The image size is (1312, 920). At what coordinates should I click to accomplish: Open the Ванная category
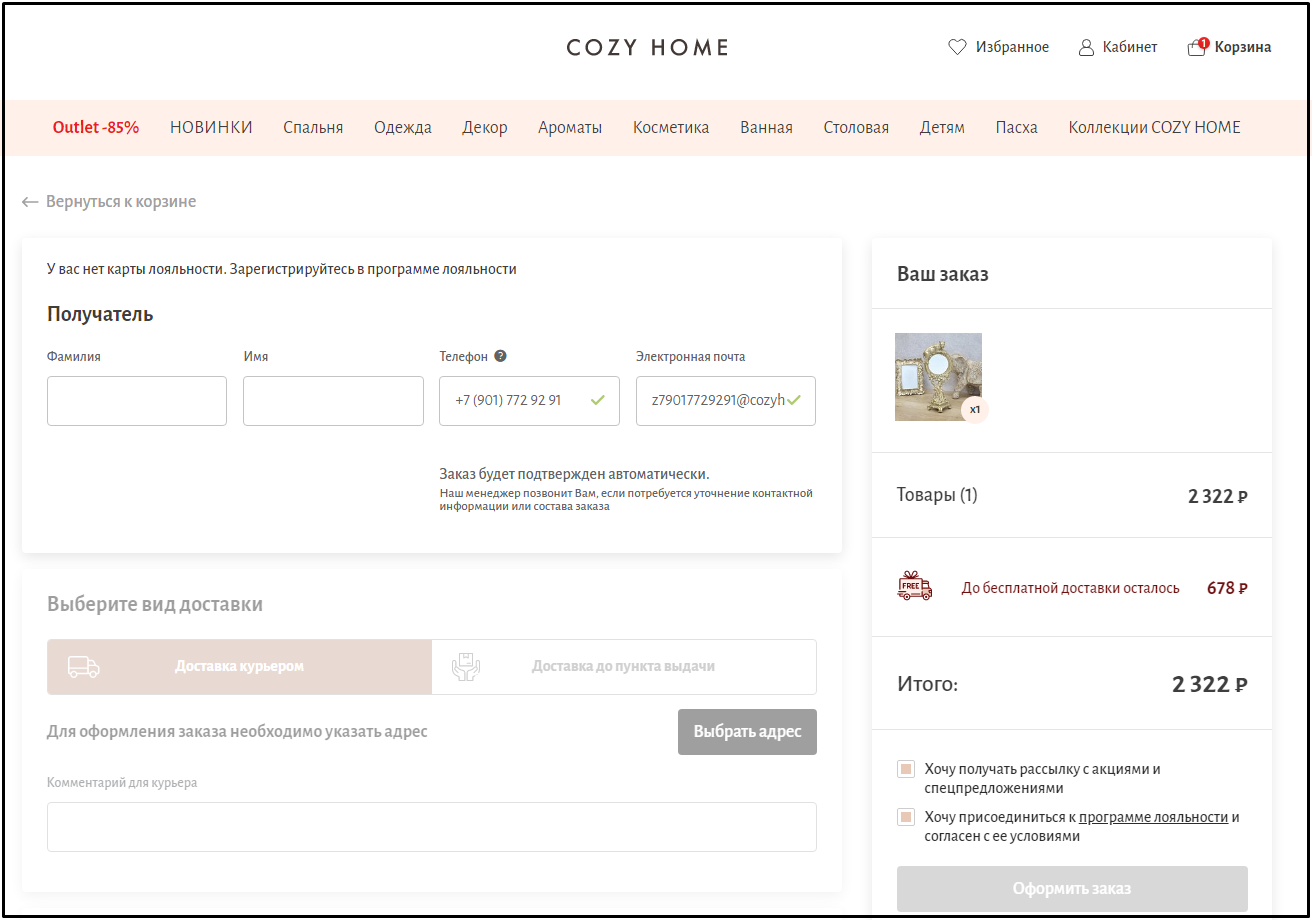766,127
